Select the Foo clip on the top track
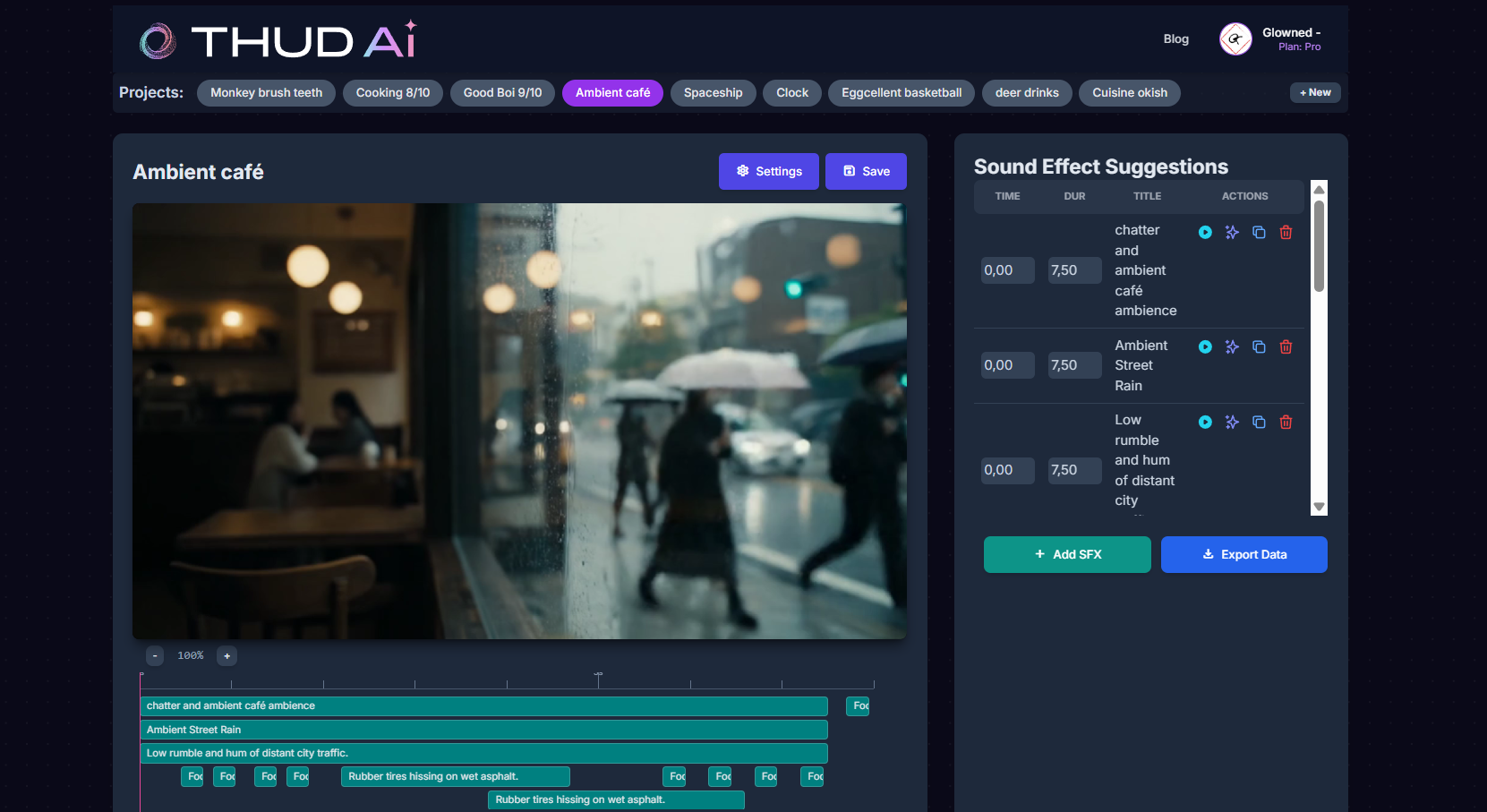Viewport: 1487px width, 812px height. point(858,706)
